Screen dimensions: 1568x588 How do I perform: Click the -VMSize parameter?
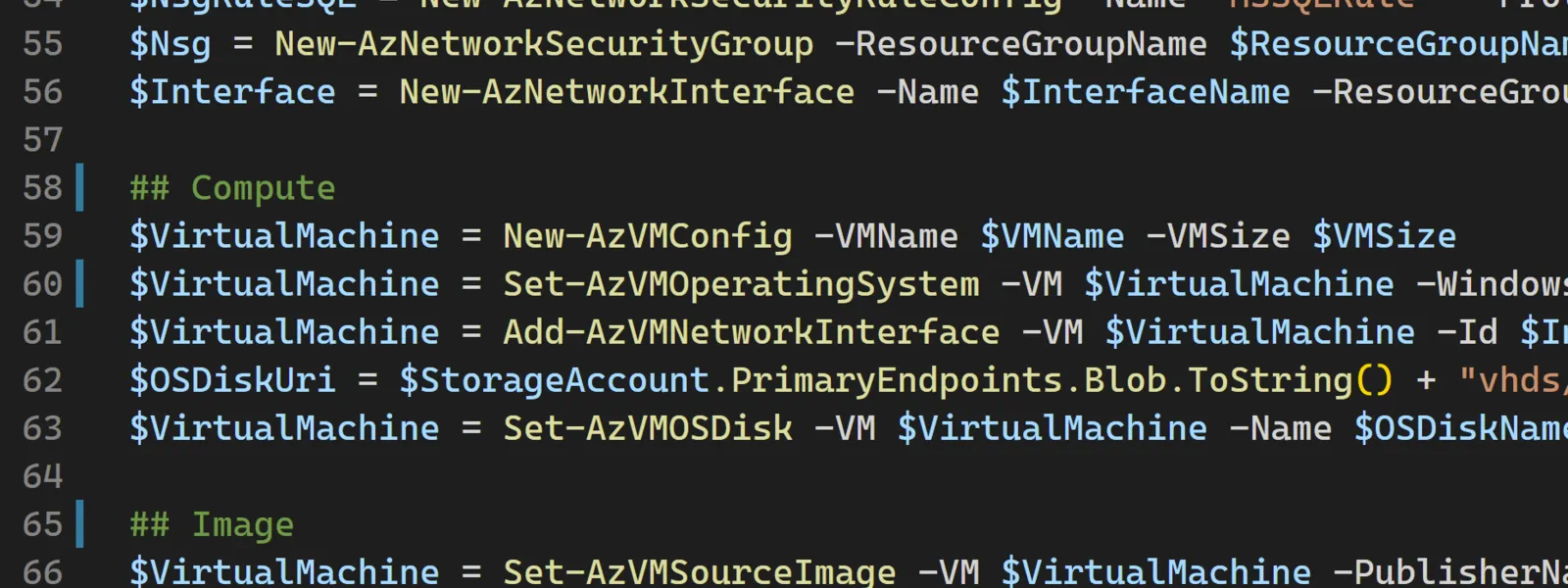(1218, 236)
